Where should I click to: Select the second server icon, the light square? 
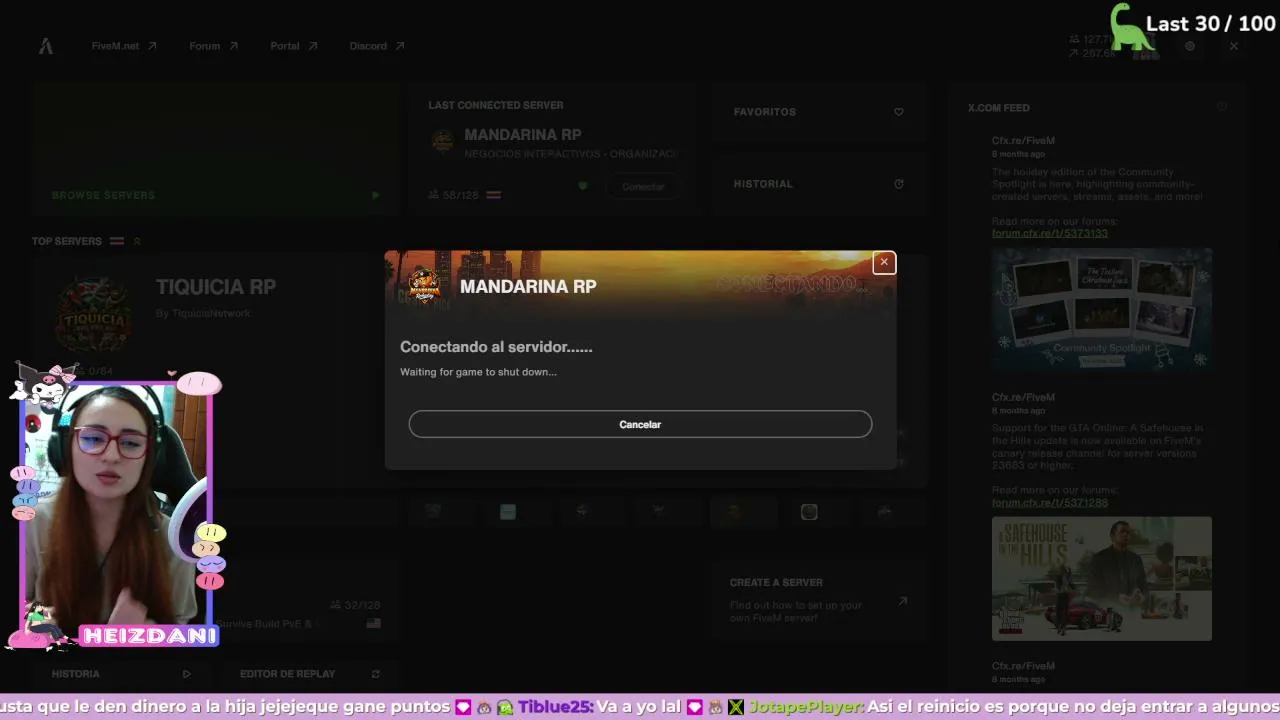coord(508,512)
